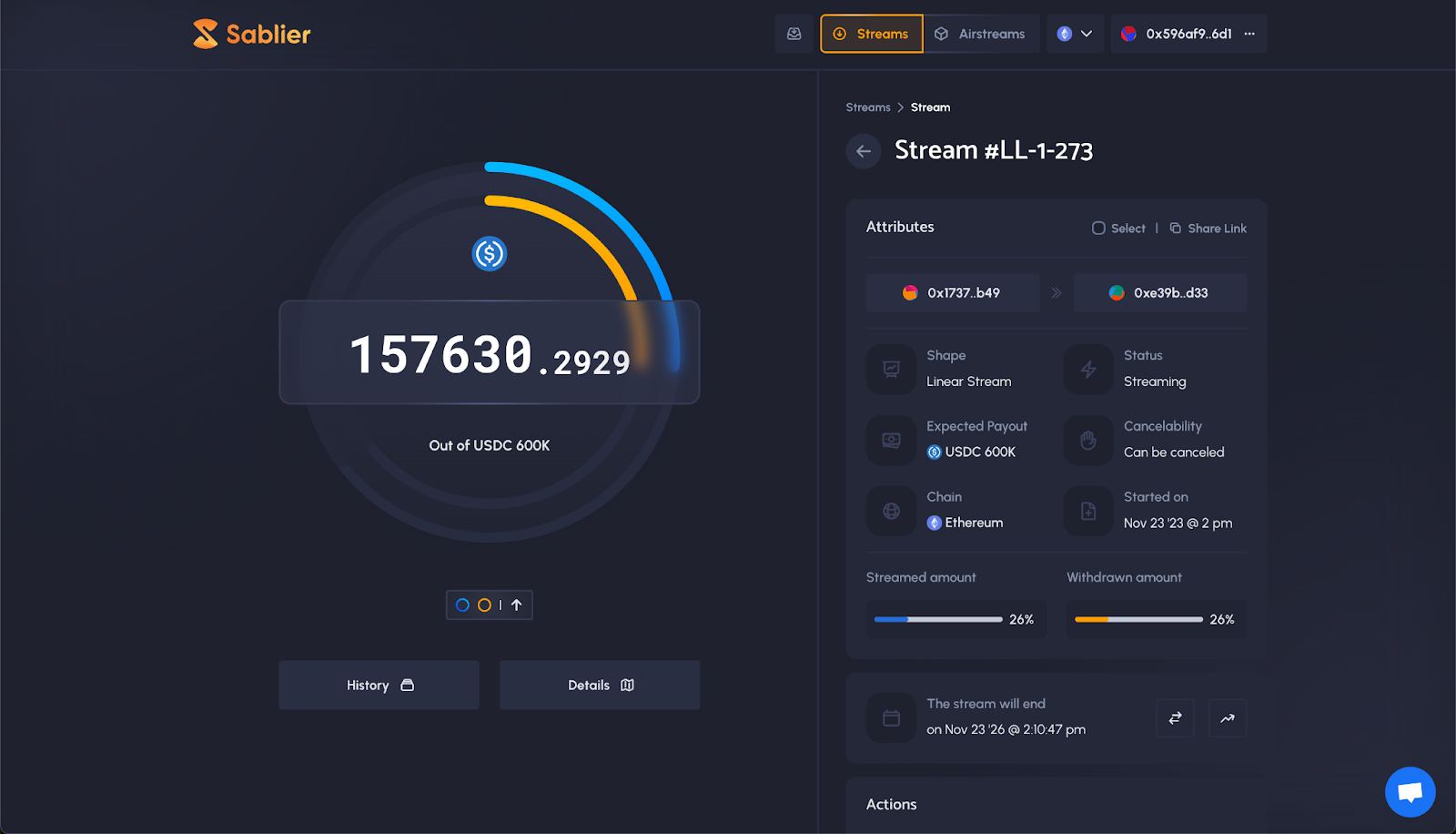This screenshot has width=1456, height=834.
Task: Click the Cancelability hand icon
Action: tap(1088, 440)
